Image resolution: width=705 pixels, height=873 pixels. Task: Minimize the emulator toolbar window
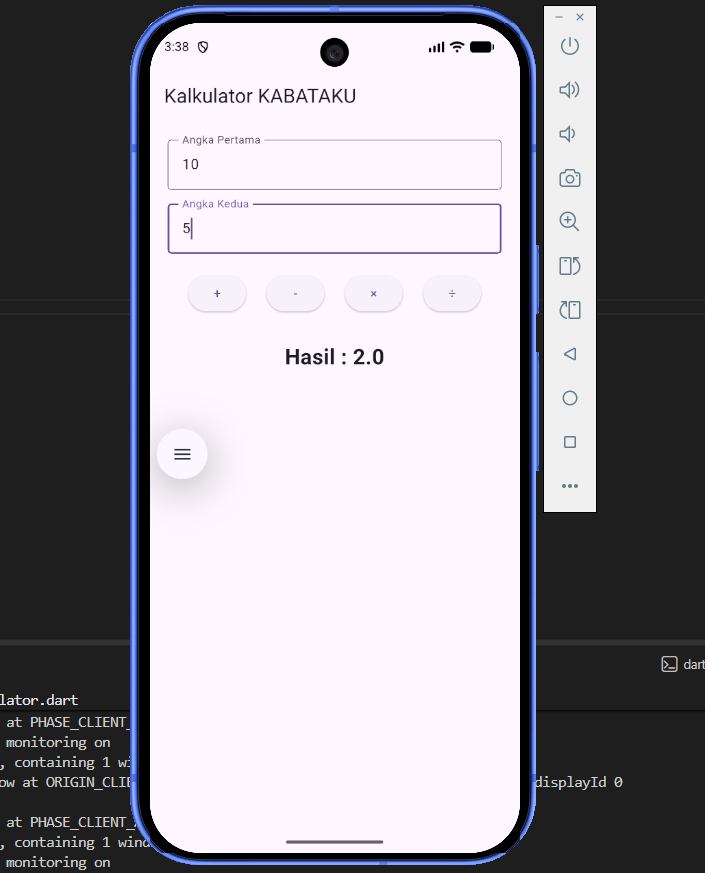click(559, 17)
